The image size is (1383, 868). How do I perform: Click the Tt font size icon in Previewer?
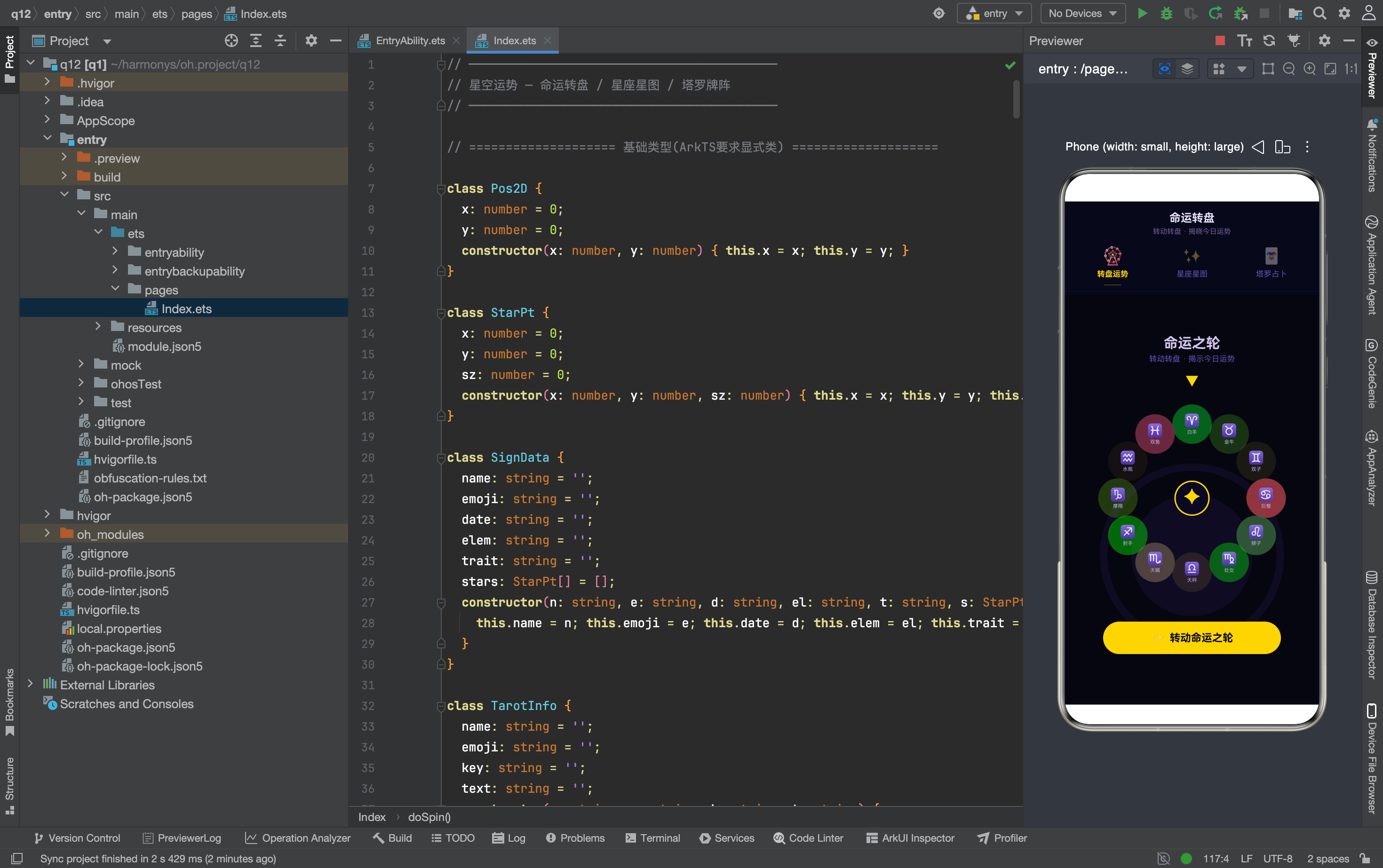(x=1245, y=40)
